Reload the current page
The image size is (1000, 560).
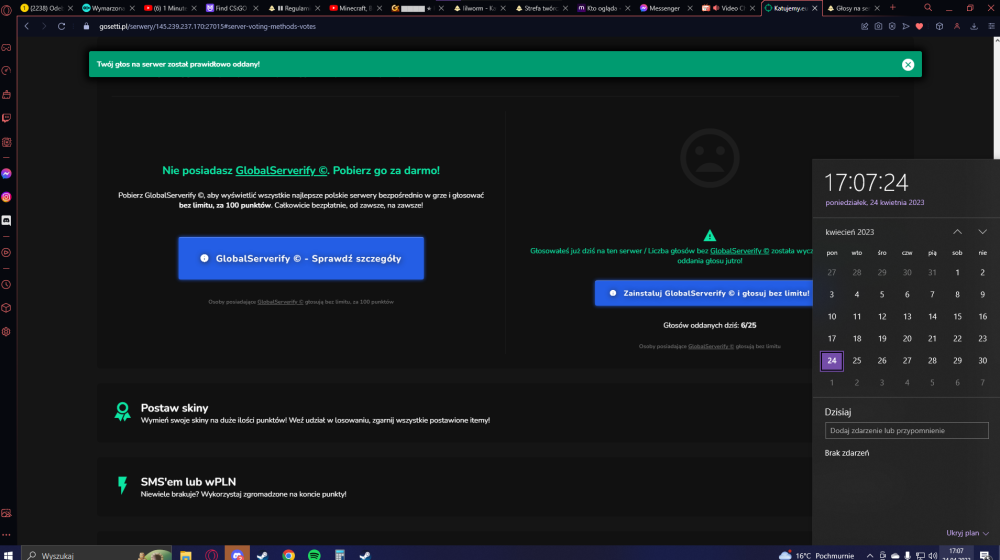click(x=61, y=26)
